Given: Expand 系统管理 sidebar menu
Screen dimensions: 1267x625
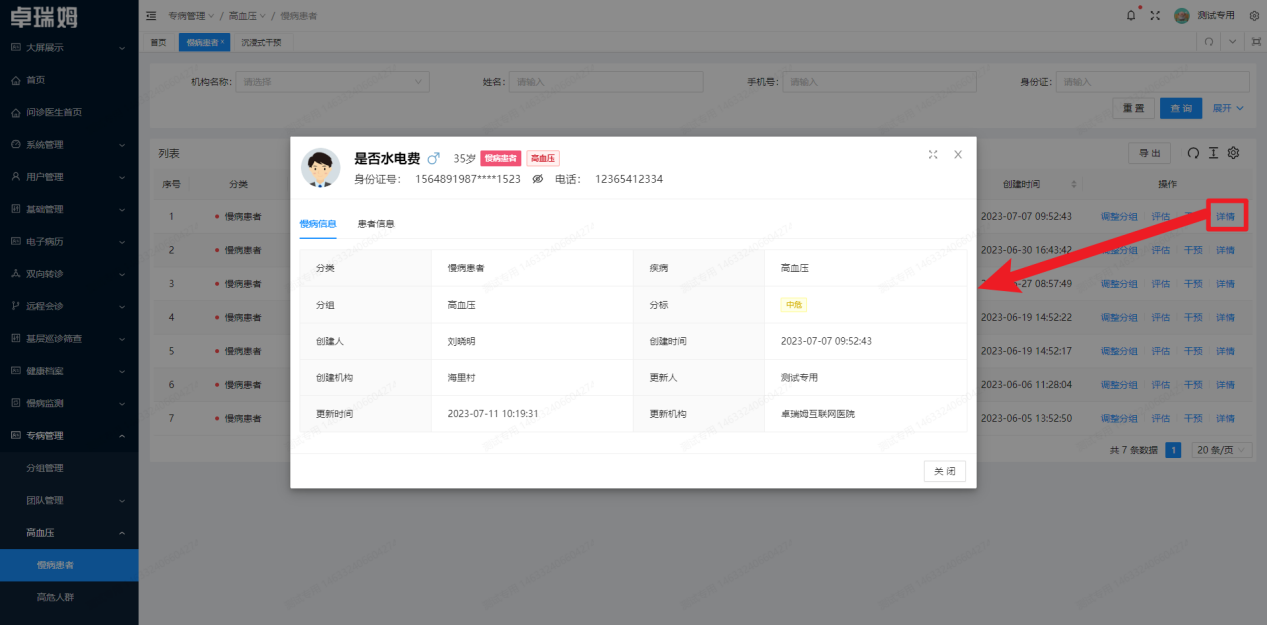Looking at the screenshot, I should 69,144.
